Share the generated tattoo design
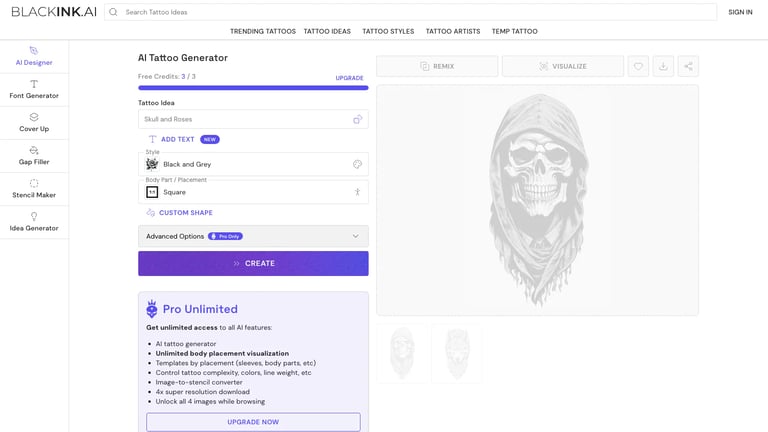The image size is (768, 432). click(x=688, y=66)
